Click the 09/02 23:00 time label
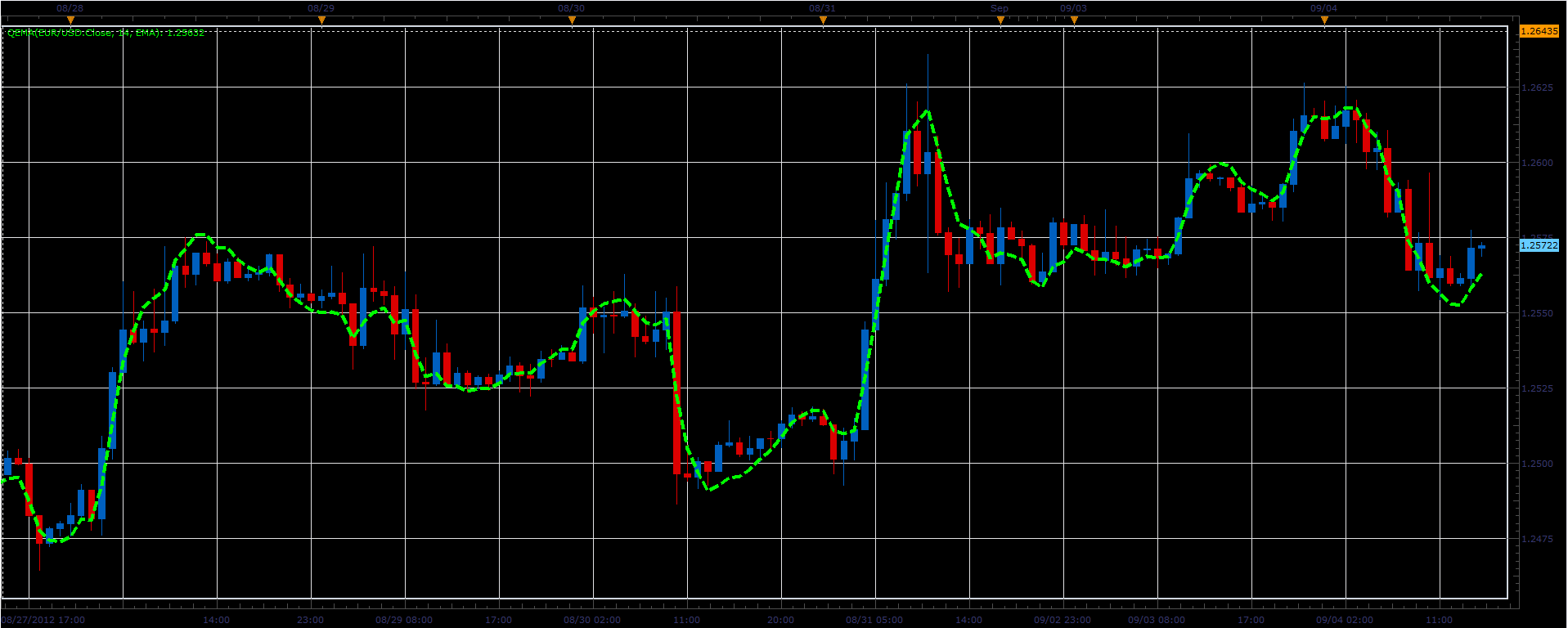The width and height of the screenshot is (1568, 628). point(1063,620)
